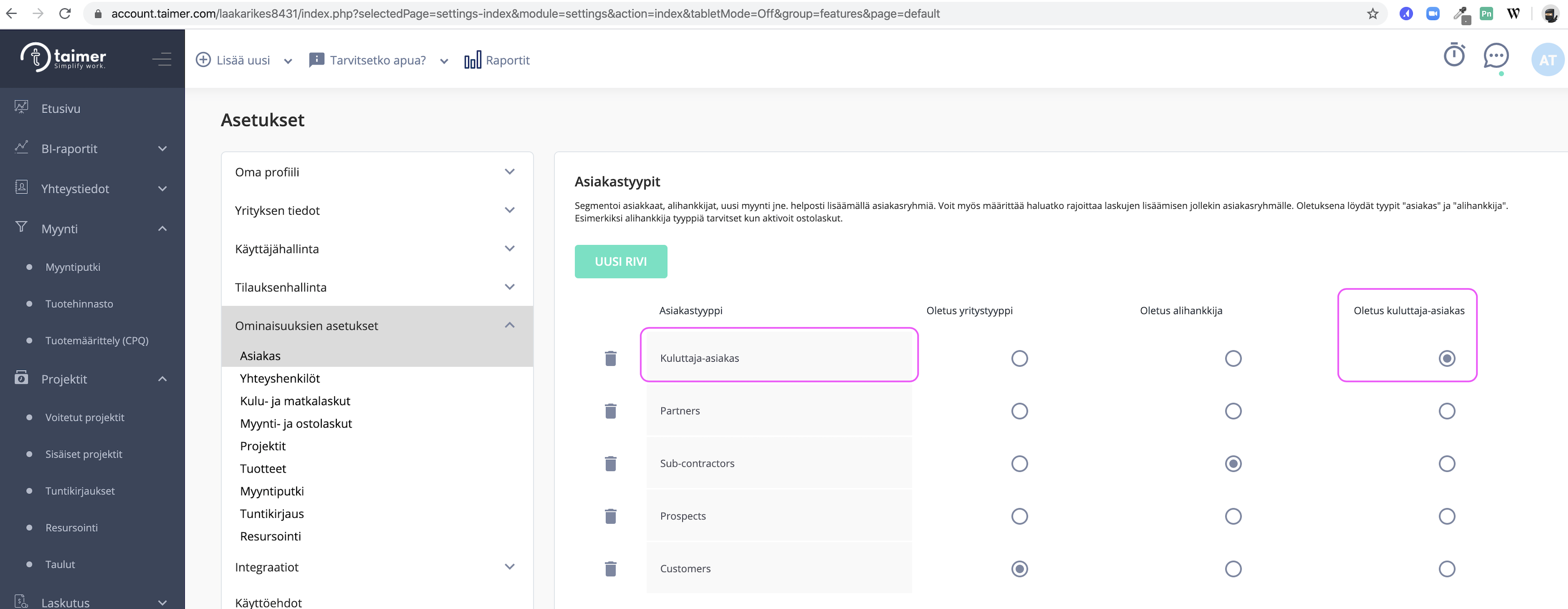The image size is (1568, 609).
Task: Click the Taimer logo
Action: pos(63,57)
